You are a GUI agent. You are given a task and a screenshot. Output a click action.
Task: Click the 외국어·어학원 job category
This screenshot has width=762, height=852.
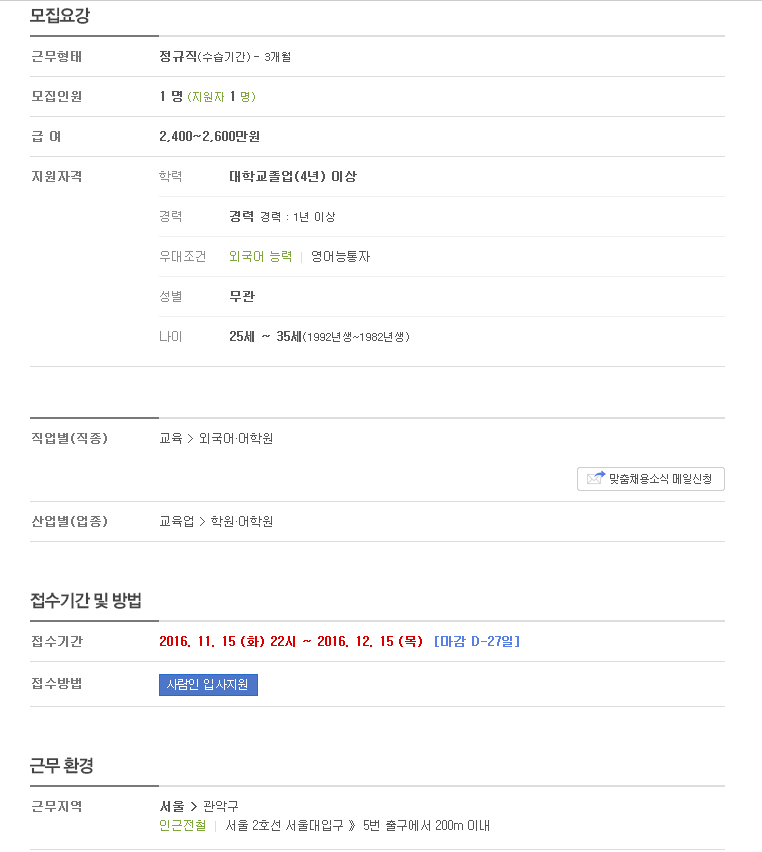tap(236, 438)
